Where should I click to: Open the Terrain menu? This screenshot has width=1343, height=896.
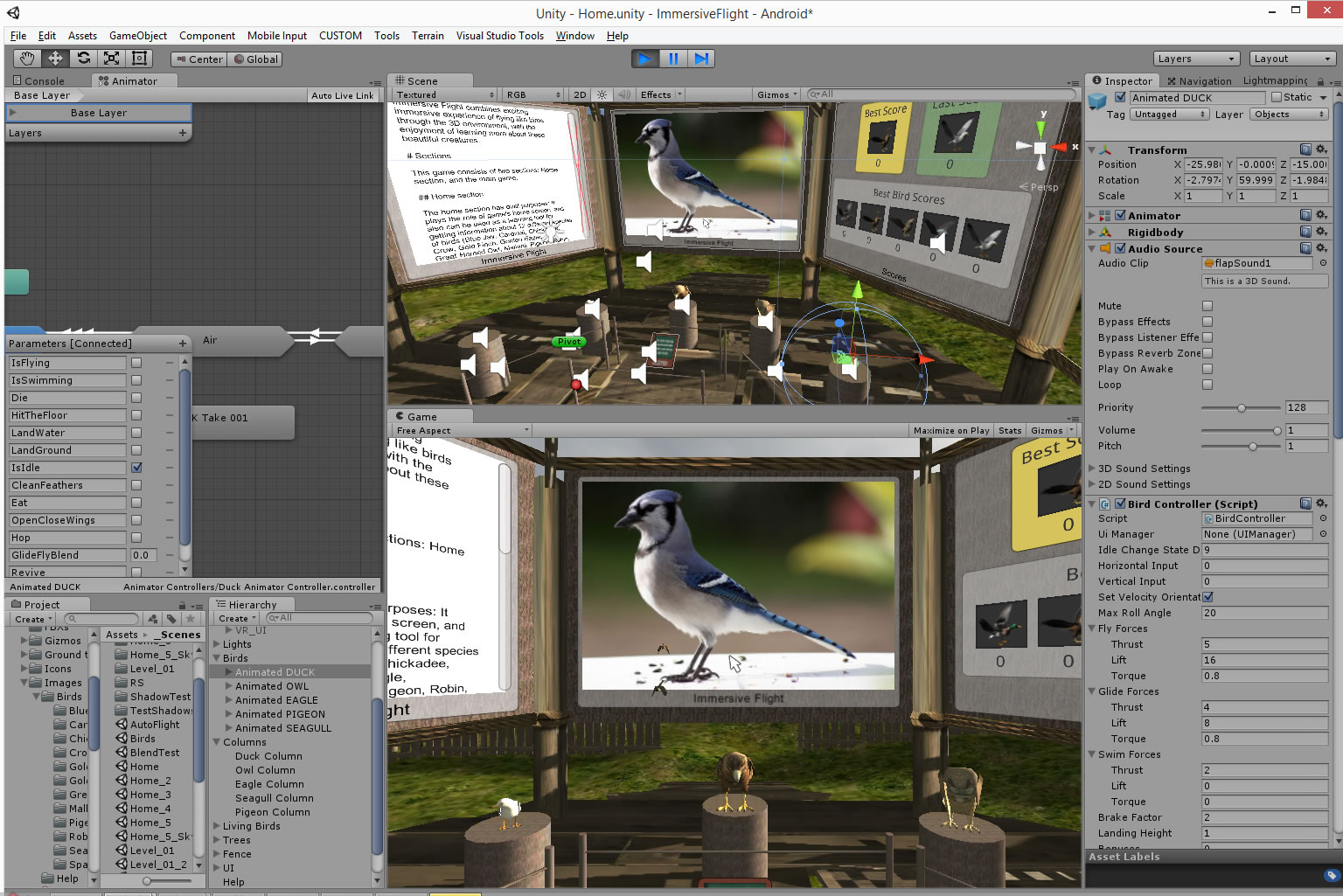(428, 36)
